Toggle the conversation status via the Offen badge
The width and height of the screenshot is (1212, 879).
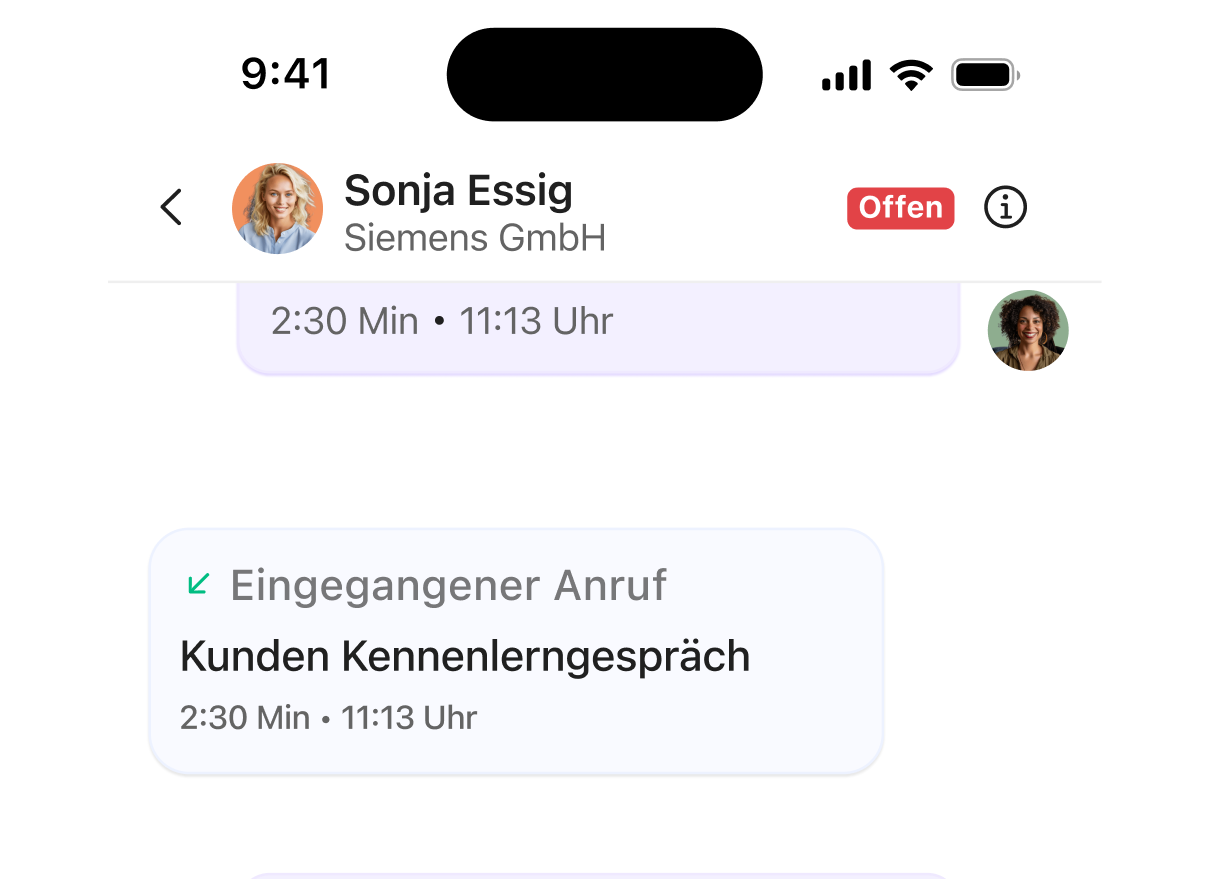(x=900, y=208)
